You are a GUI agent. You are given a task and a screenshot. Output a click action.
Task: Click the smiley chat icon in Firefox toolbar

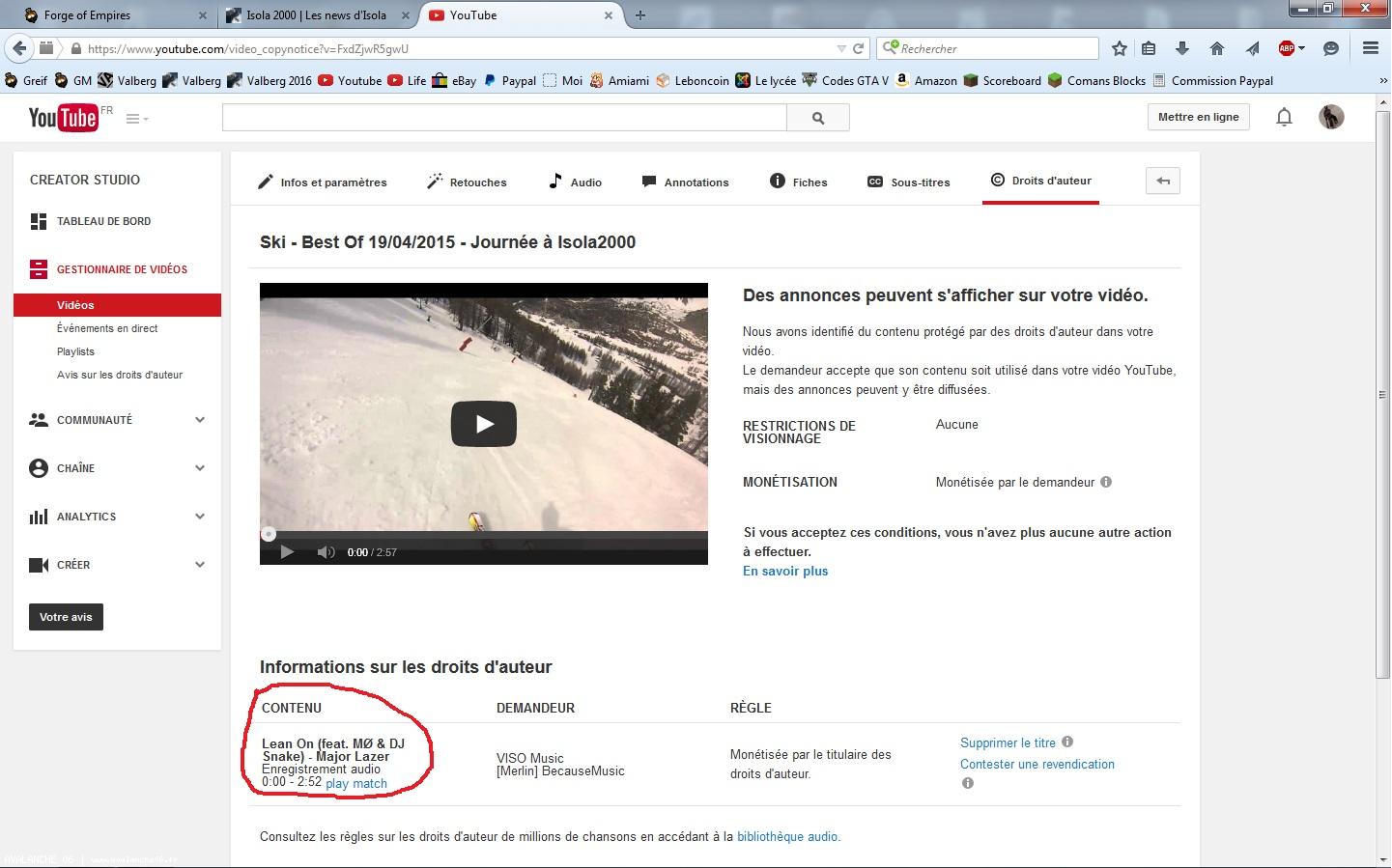coord(1331,48)
